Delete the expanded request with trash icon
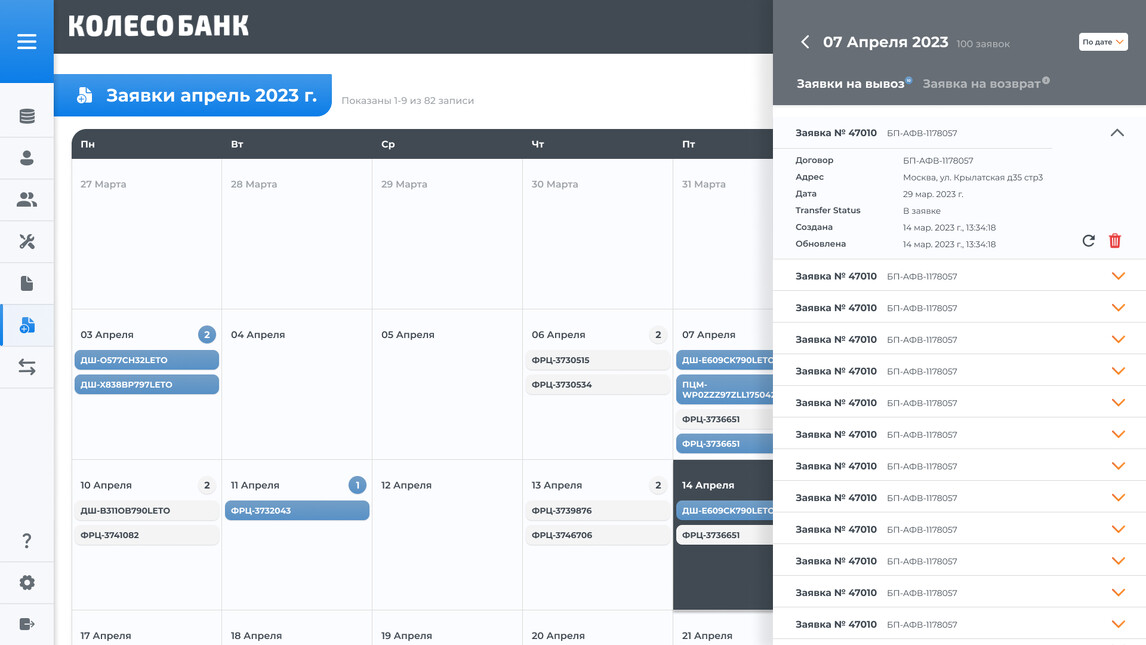1146x645 pixels. coord(1115,240)
